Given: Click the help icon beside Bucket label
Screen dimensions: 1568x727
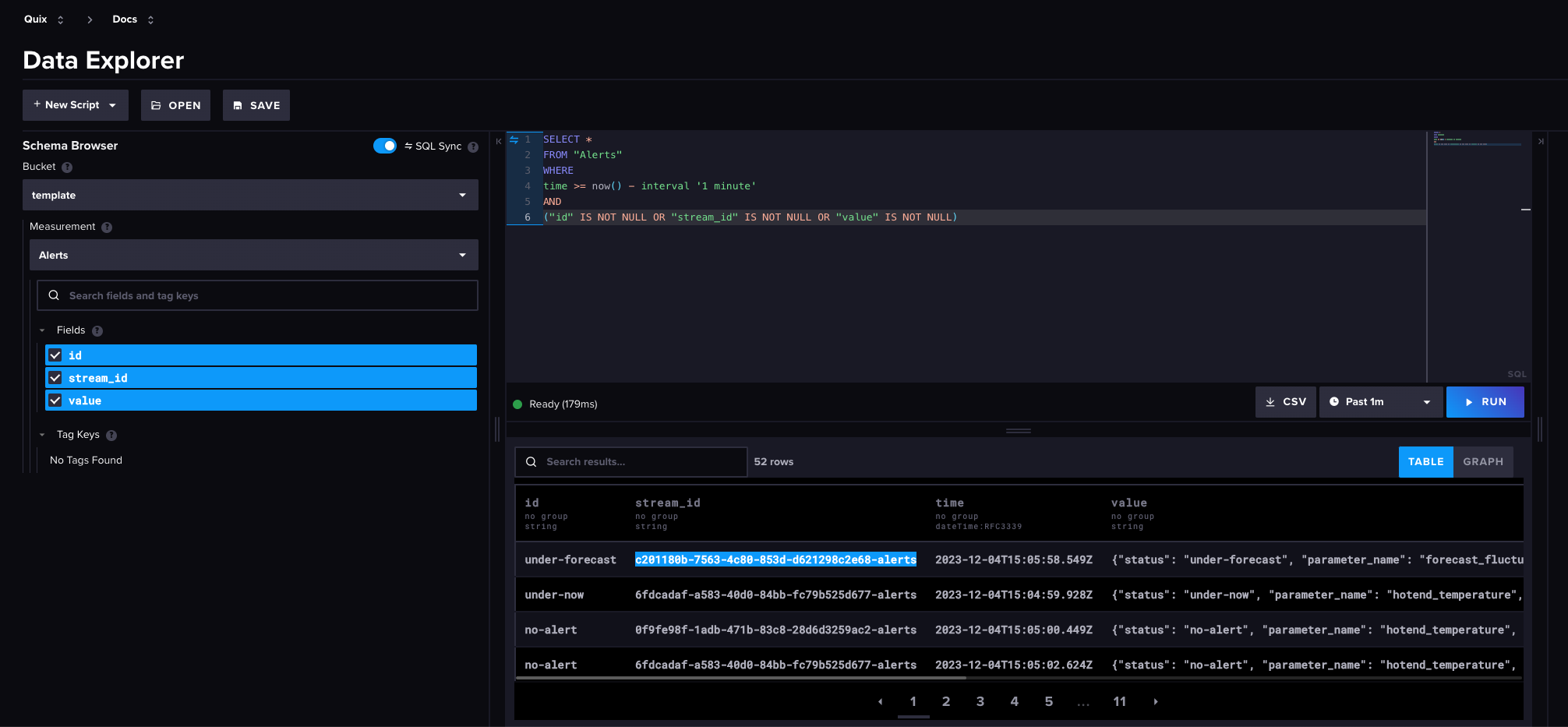Looking at the screenshot, I should [x=67, y=167].
